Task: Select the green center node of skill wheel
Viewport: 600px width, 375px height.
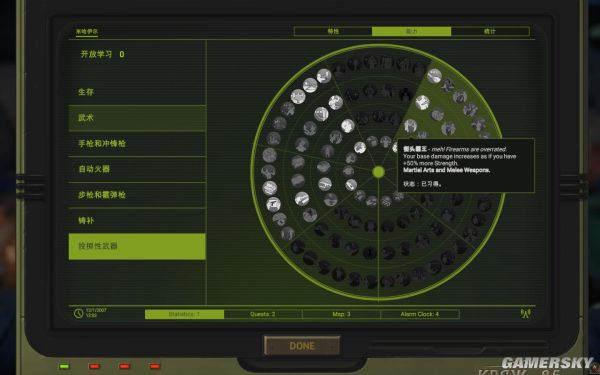Action: pyautogui.click(x=378, y=172)
